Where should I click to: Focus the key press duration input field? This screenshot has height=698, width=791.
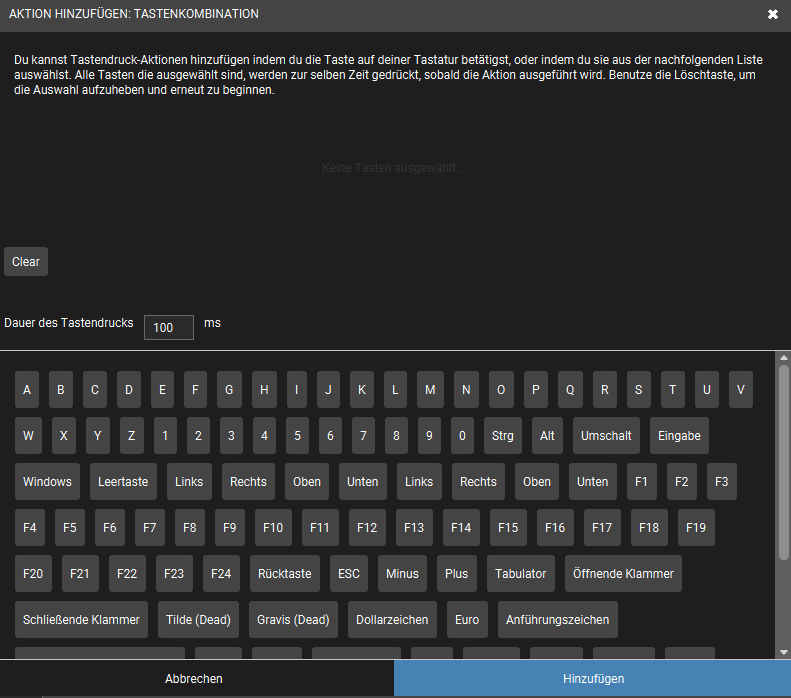coord(168,328)
